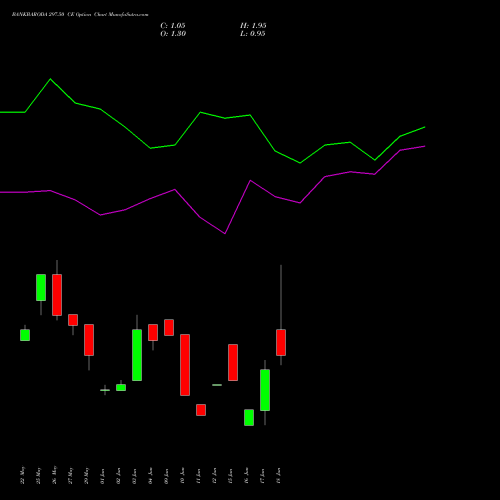Click the magenta indicator line lowest point
The height and width of the screenshot is (500, 500).
(225, 233)
